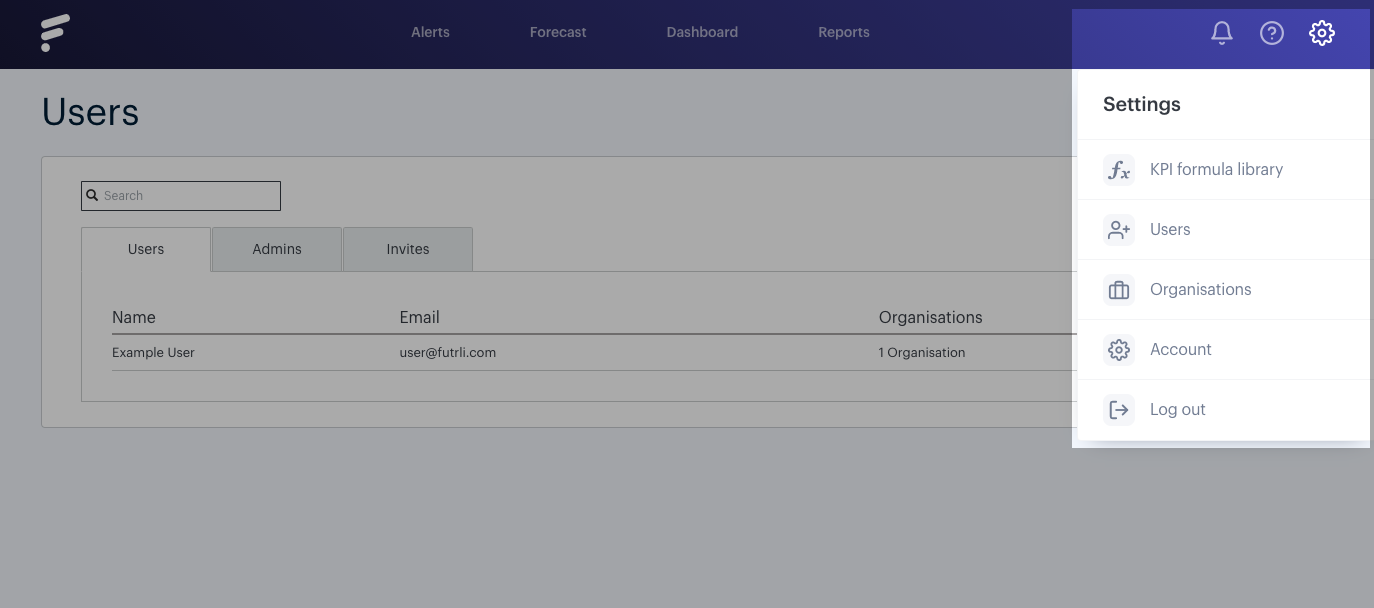The width and height of the screenshot is (1374, 608).
Task: Open Organisations from the Settings menu
Action: click(1223, 290)
